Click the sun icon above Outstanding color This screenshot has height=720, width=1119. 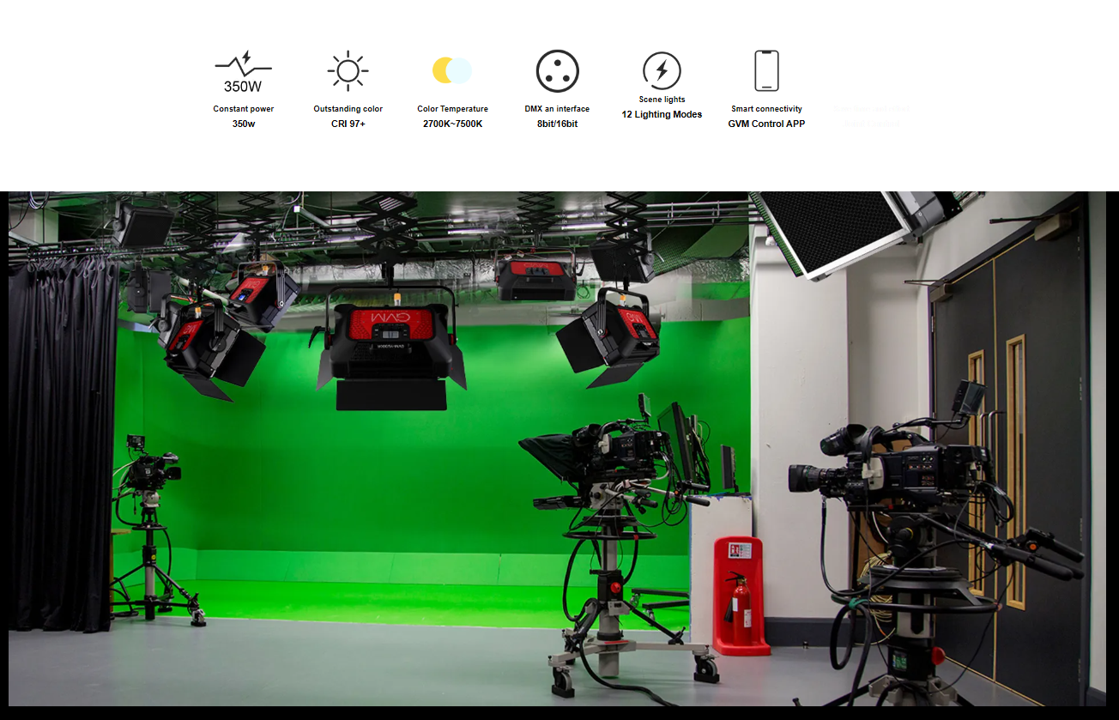[348, 71]
